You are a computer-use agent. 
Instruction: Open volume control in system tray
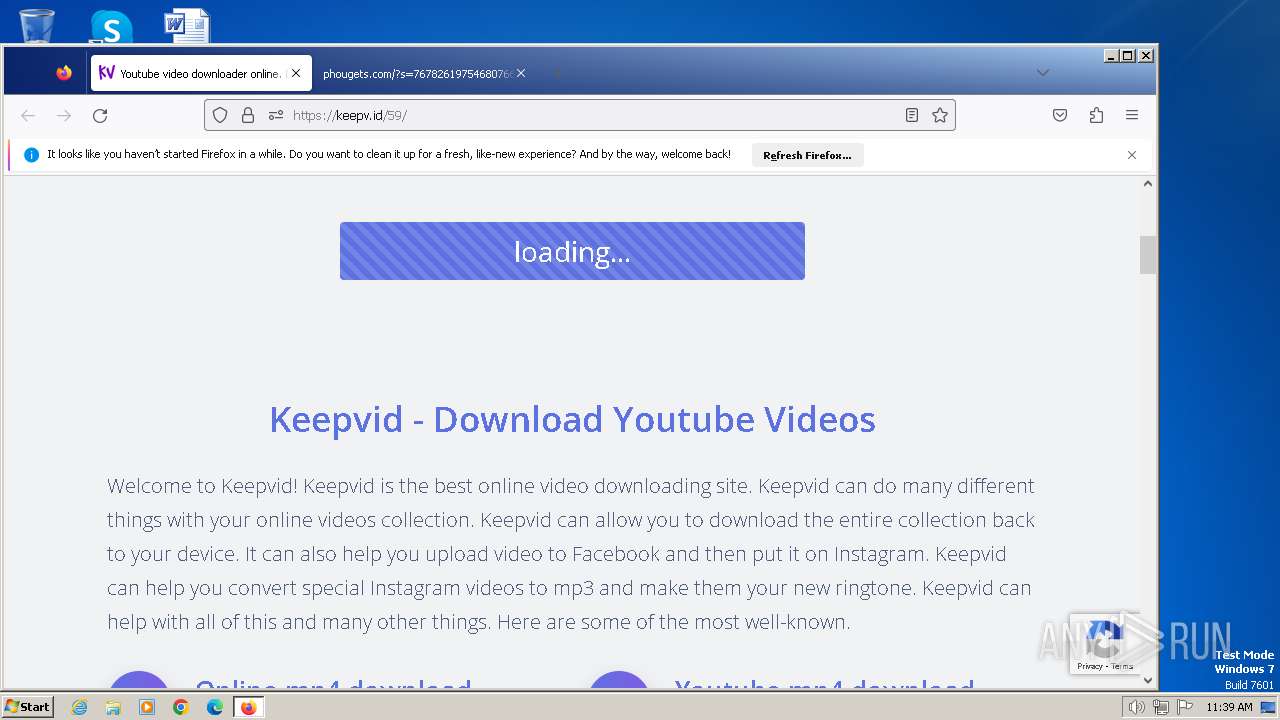pyautogui.click(x=1137, y=707)
